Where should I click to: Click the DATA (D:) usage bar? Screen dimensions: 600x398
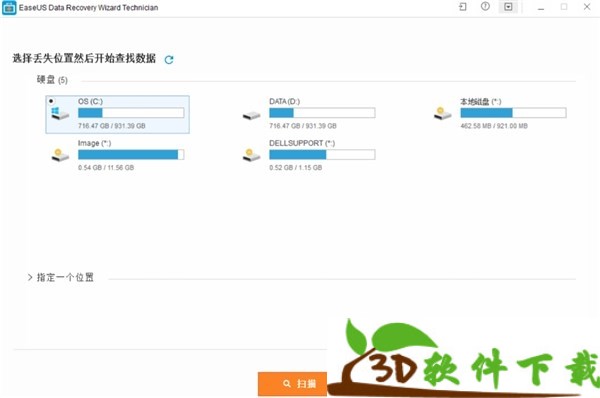(x=322, y=113)
